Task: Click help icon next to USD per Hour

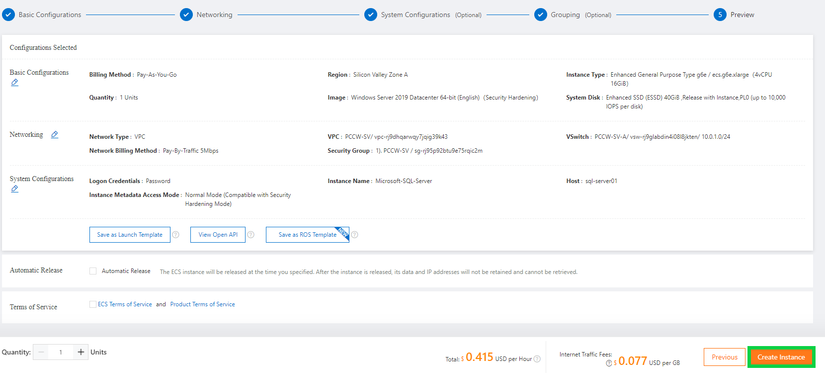Action: pos(537,359)
